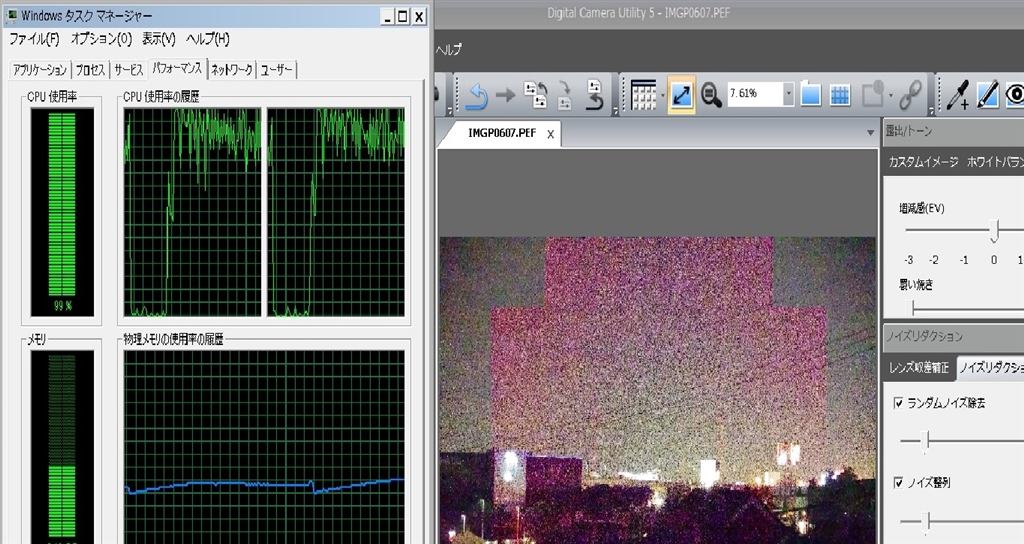Select the カスタムイメージ tab

[x=923, y=162]
